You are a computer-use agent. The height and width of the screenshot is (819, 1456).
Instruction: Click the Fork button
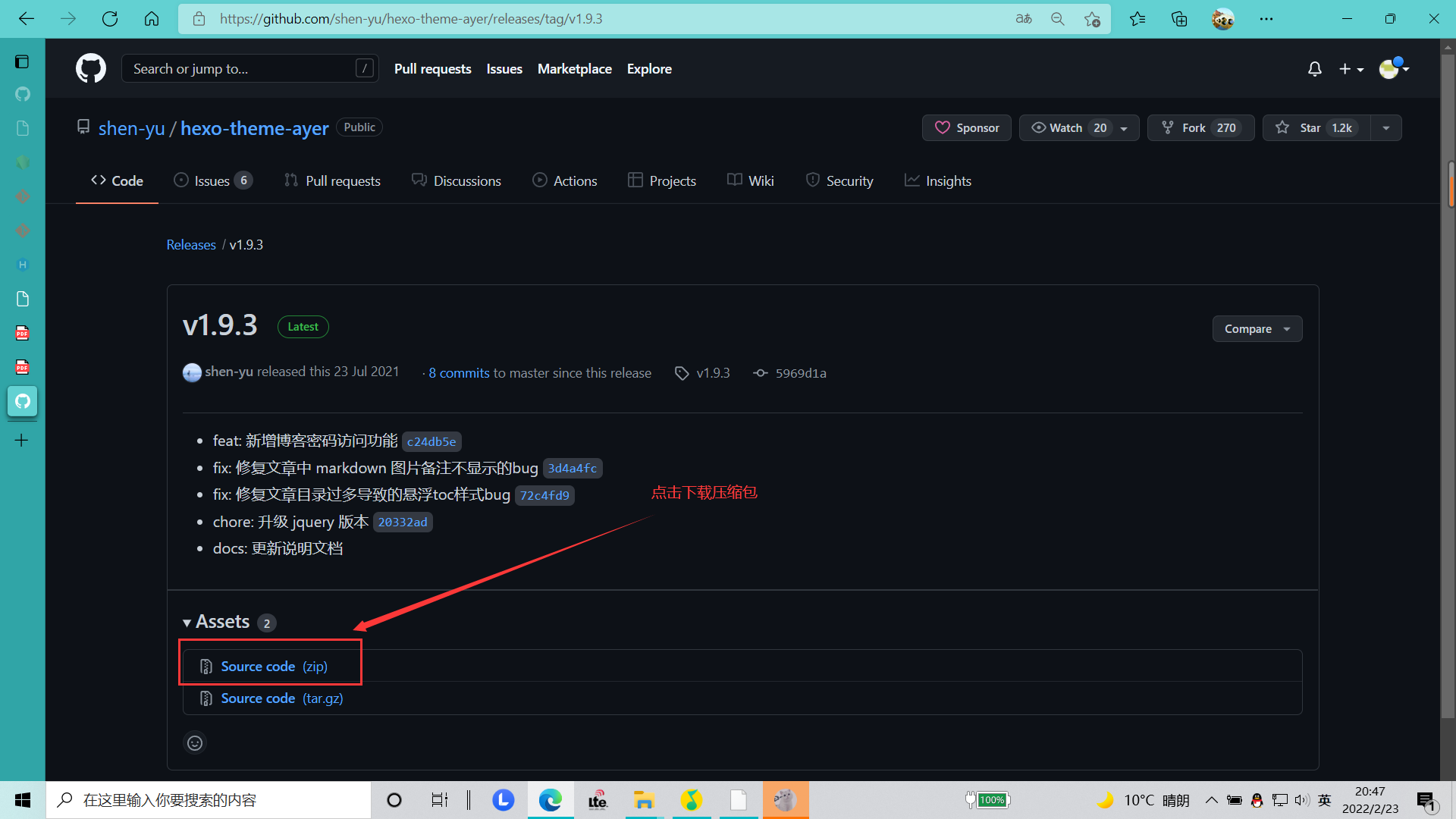point(1200,127)
